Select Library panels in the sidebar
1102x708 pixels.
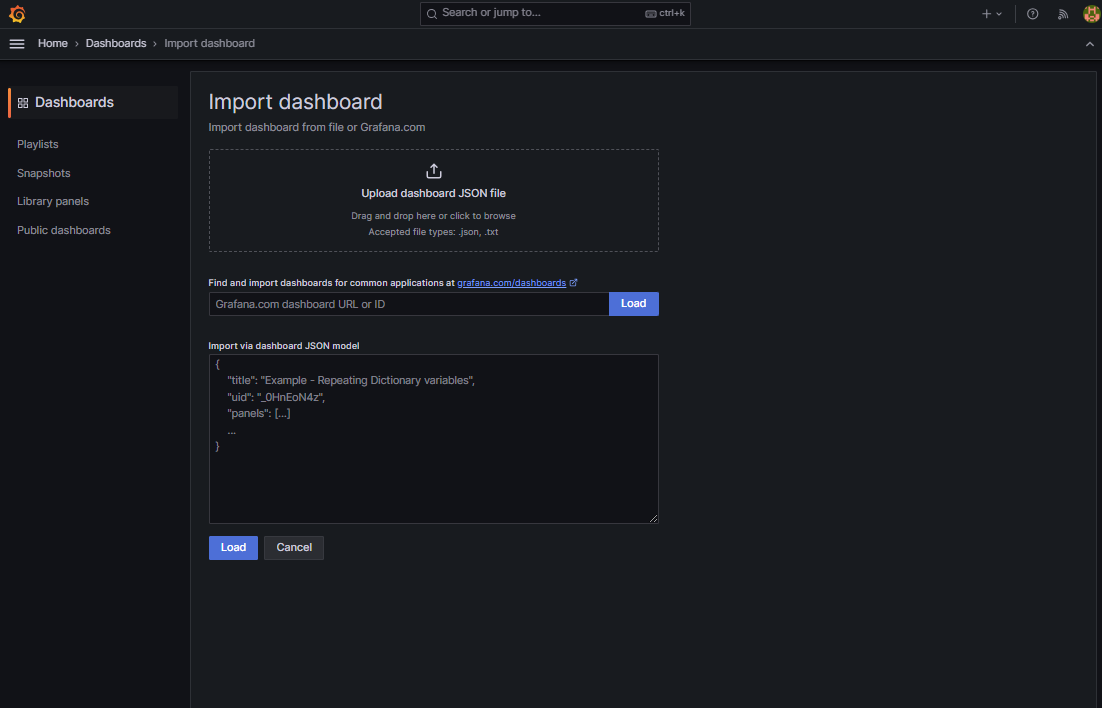click(52, 201)
